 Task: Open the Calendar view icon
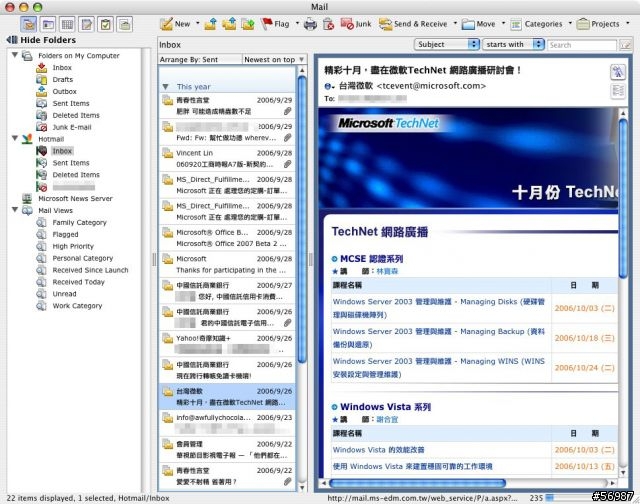pyautogui.click(x=67, y=24)
